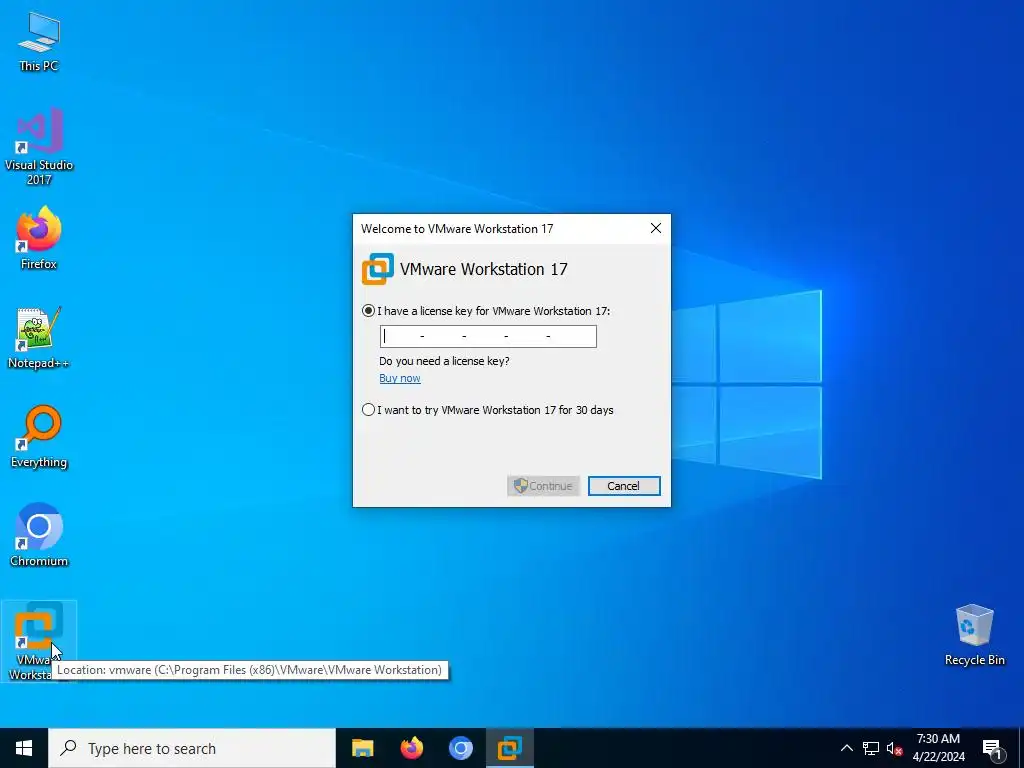
Task: Click the taskbar search box
Action: coord(192,748)
